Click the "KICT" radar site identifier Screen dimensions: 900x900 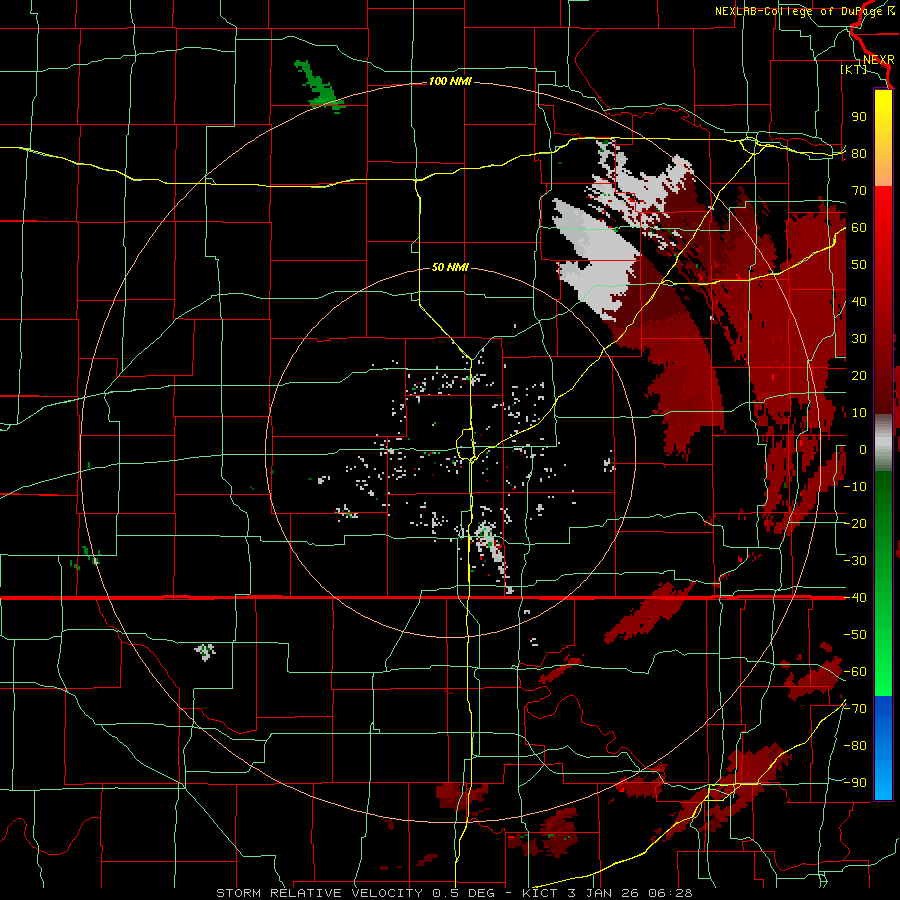540,893
